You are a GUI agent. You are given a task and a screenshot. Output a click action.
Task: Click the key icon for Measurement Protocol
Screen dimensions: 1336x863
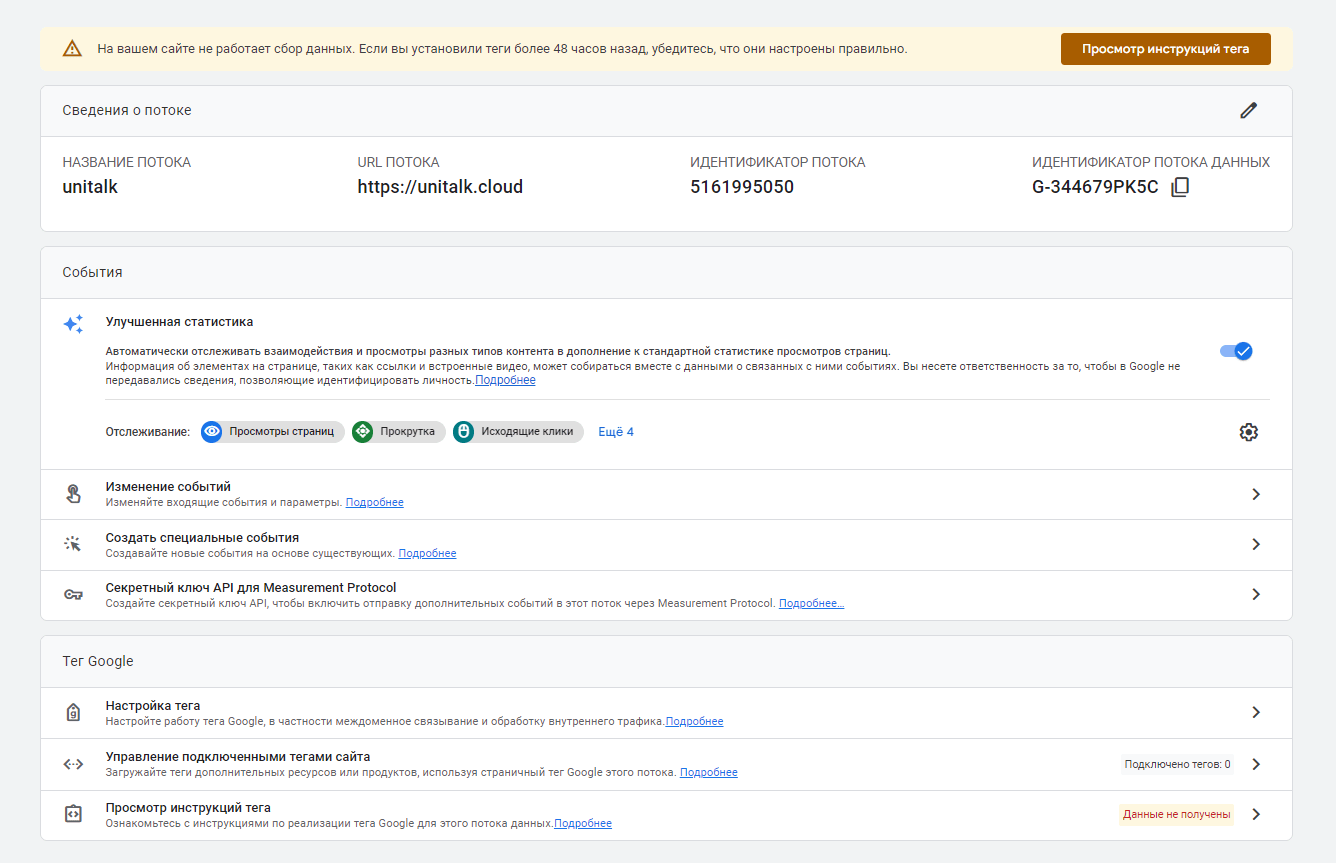pos(73,595)
